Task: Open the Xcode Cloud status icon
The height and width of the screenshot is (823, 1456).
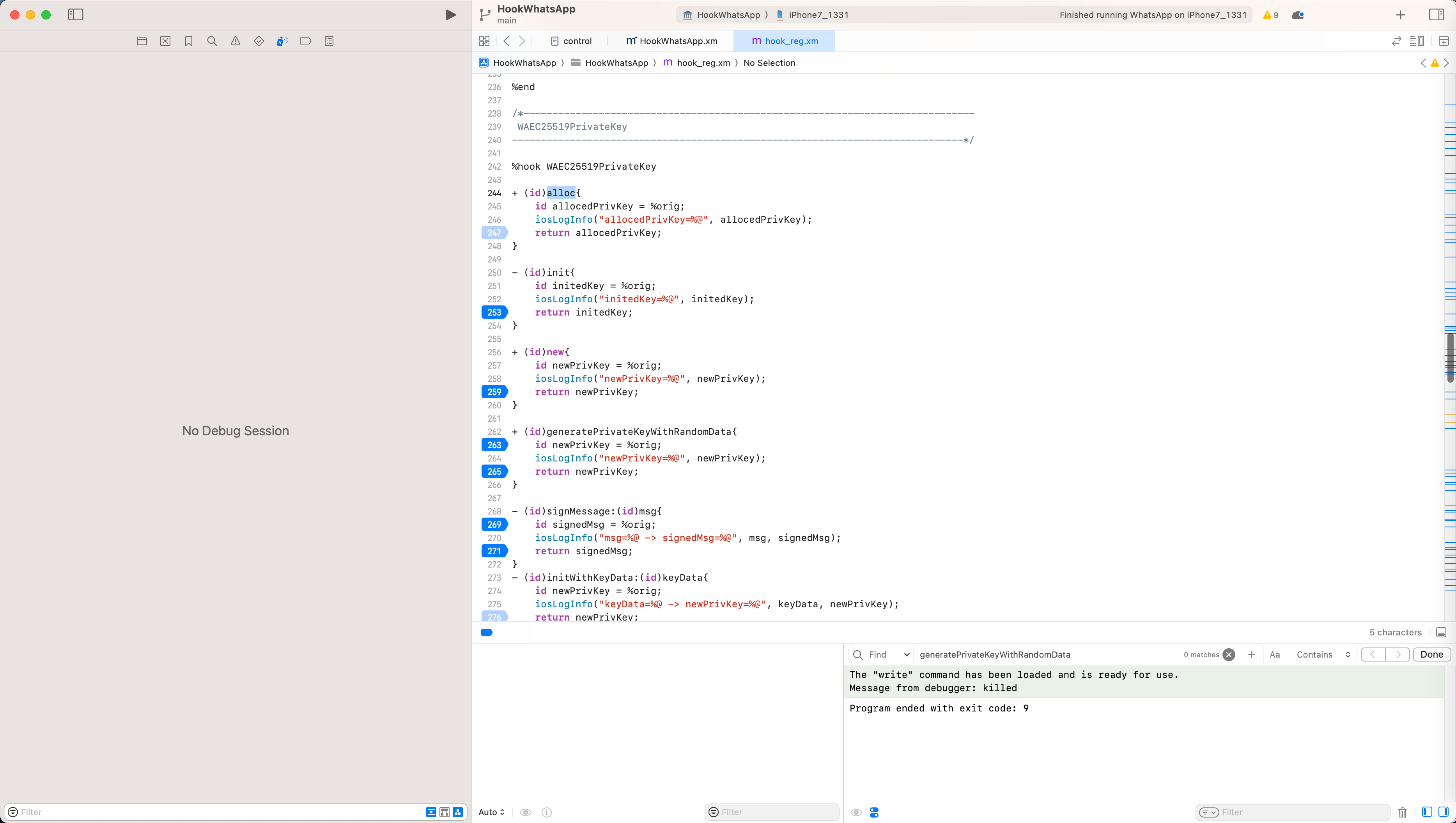Action: tap(1298, 15)
